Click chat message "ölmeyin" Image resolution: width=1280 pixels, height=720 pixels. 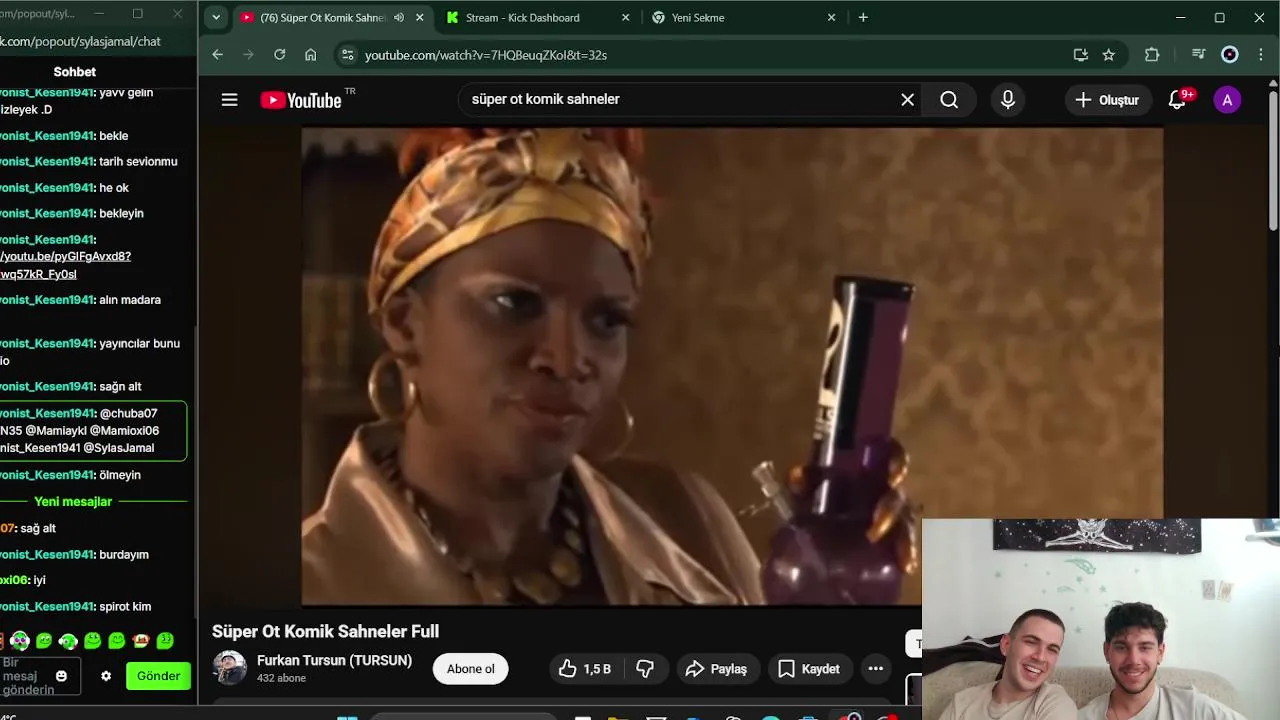coord(120,475)
